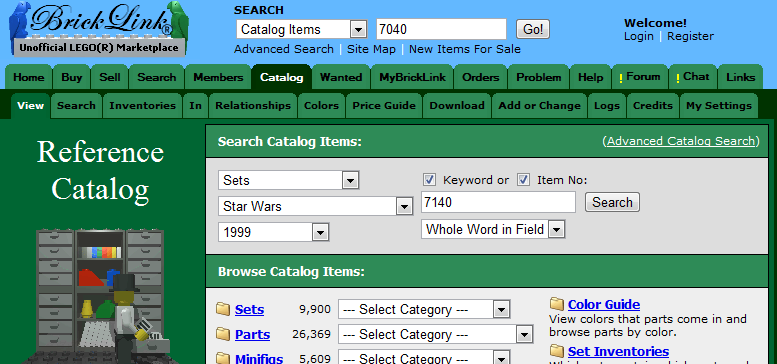The height and width of the screenshot is (364, 777).
Task: Open the Problem tab
Action: (539, 77)
